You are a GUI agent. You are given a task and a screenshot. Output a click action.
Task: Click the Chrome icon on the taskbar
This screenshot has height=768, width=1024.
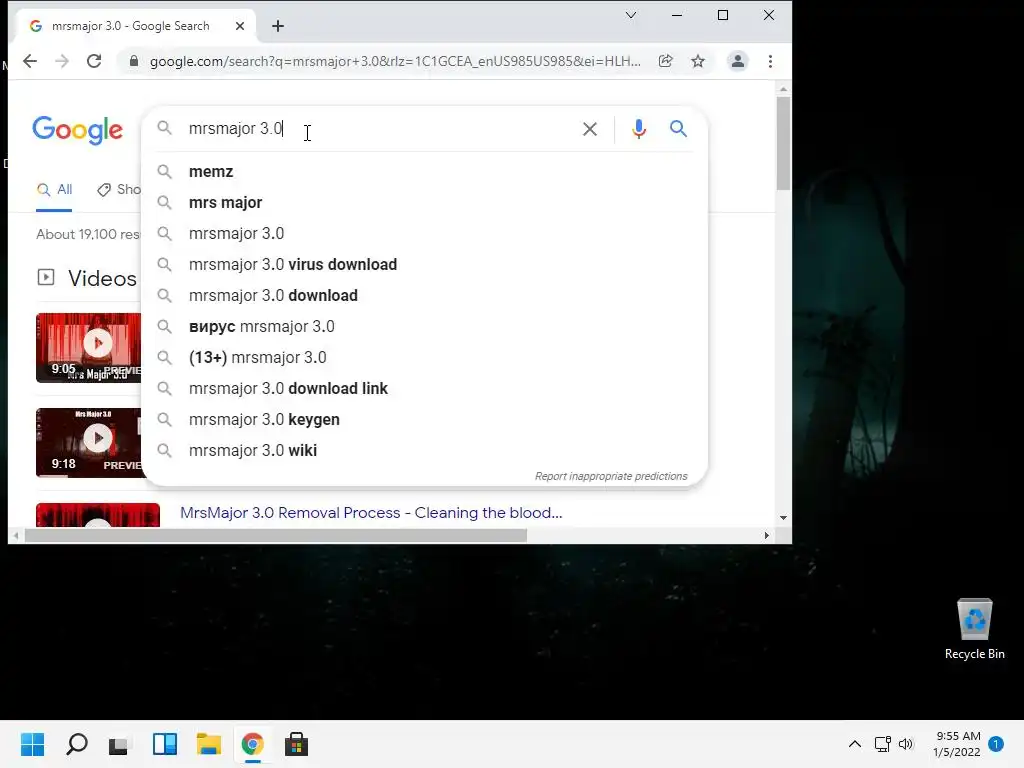[253, 744]
